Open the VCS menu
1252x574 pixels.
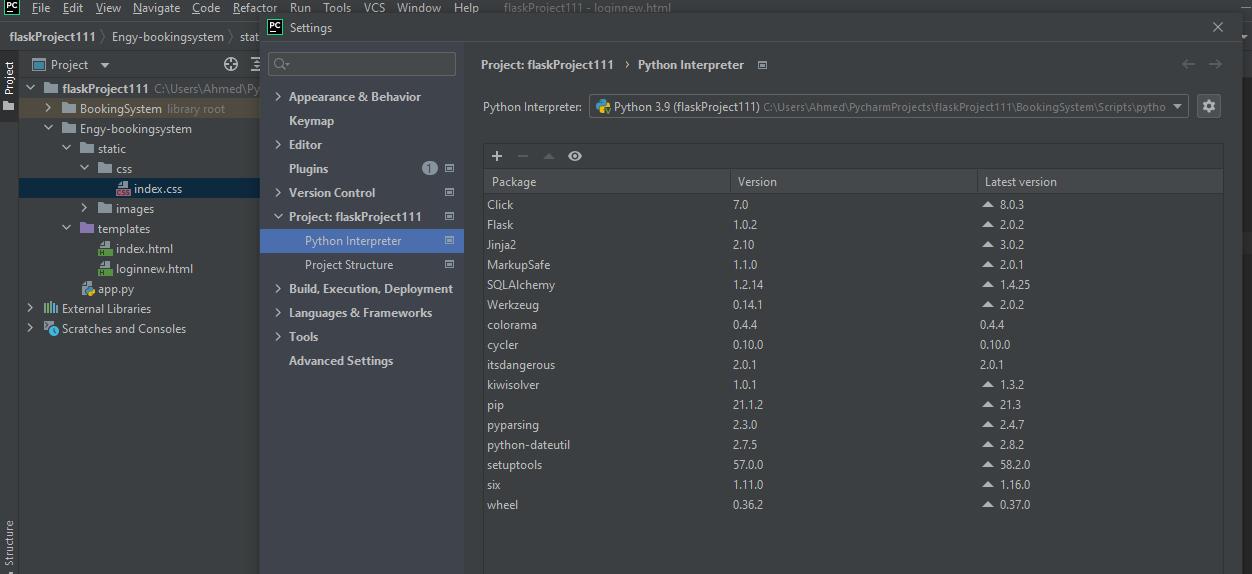point(374,8)
